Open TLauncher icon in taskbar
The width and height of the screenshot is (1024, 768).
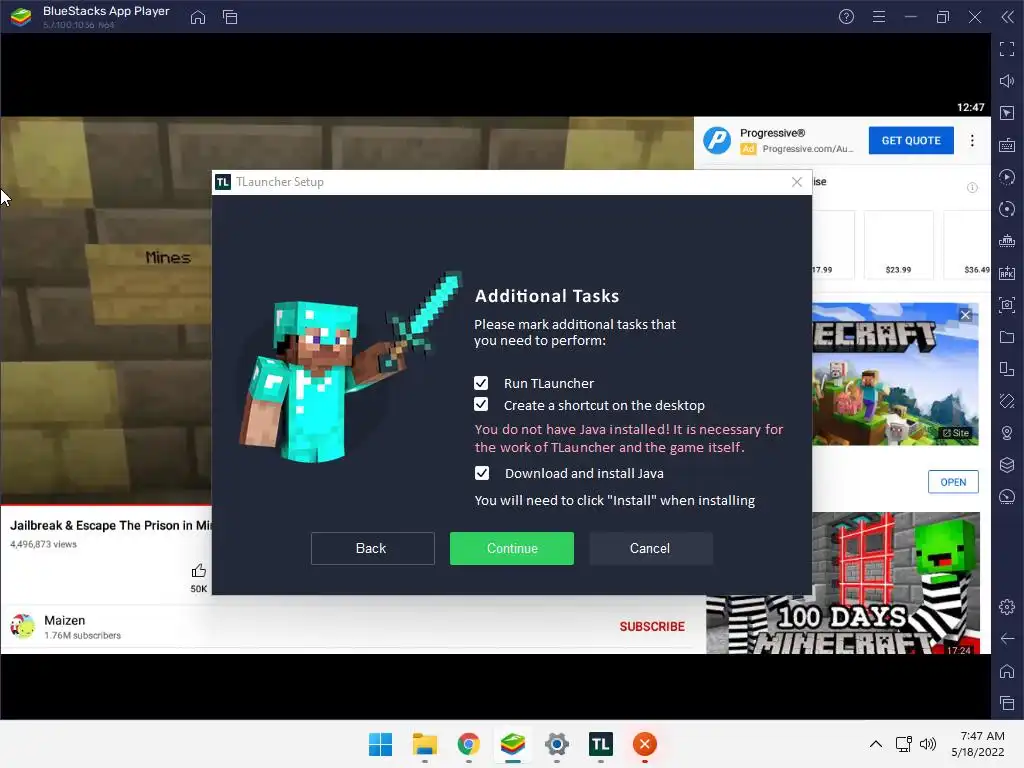600,744
